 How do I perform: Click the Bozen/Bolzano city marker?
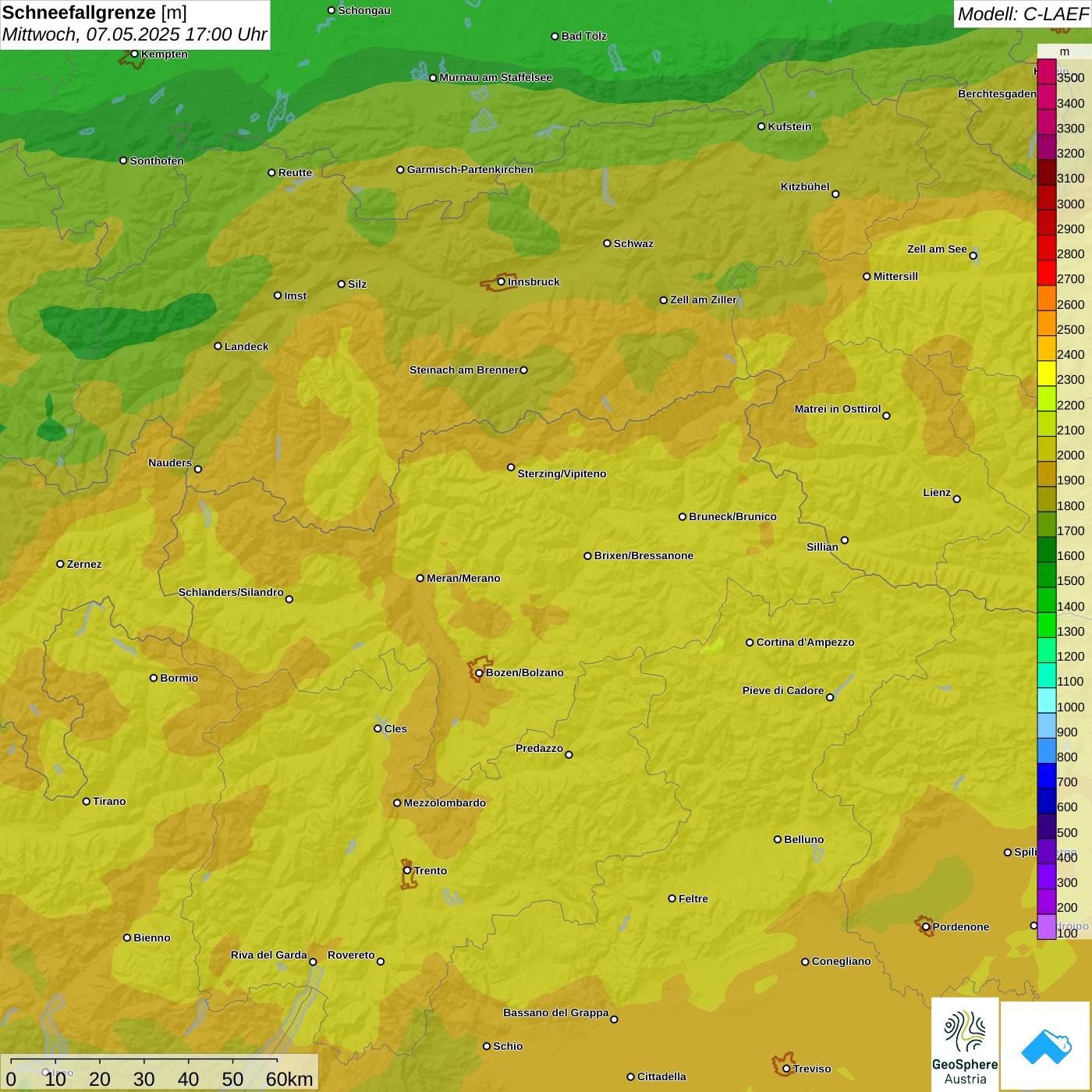[x=479, y=672]
